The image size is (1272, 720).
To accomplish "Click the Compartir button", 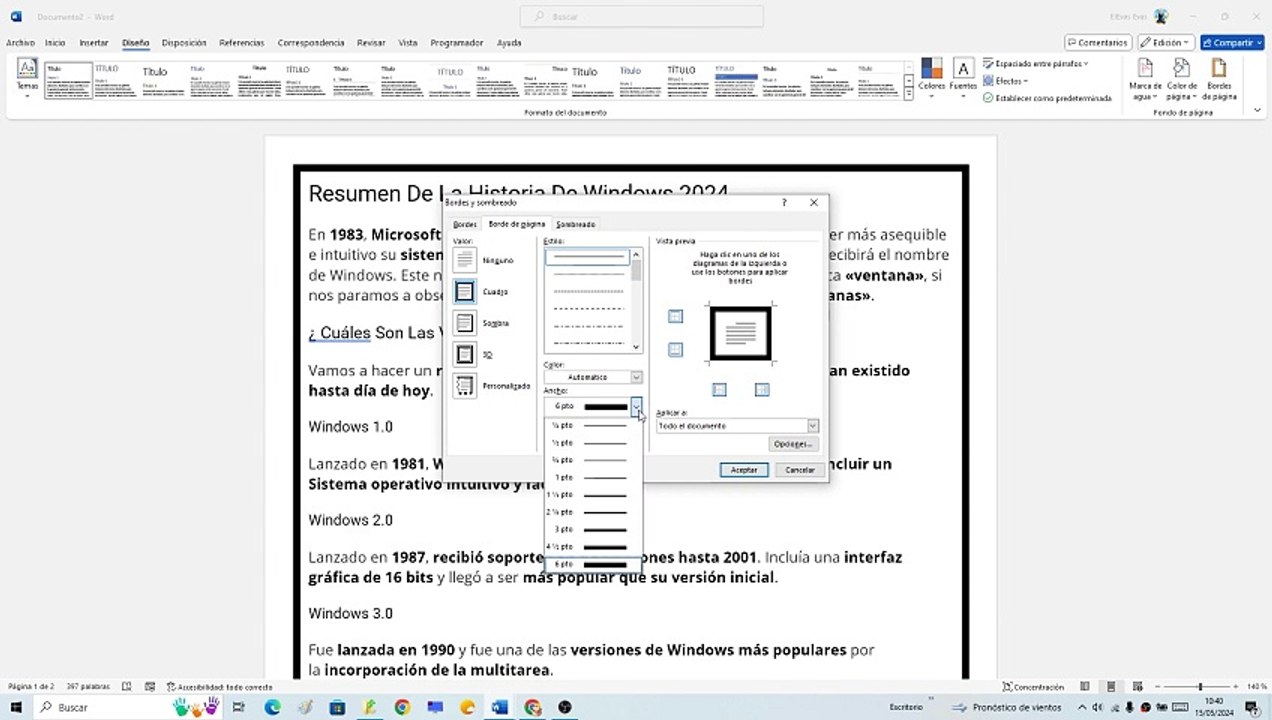I will [x=1232, y=43].
